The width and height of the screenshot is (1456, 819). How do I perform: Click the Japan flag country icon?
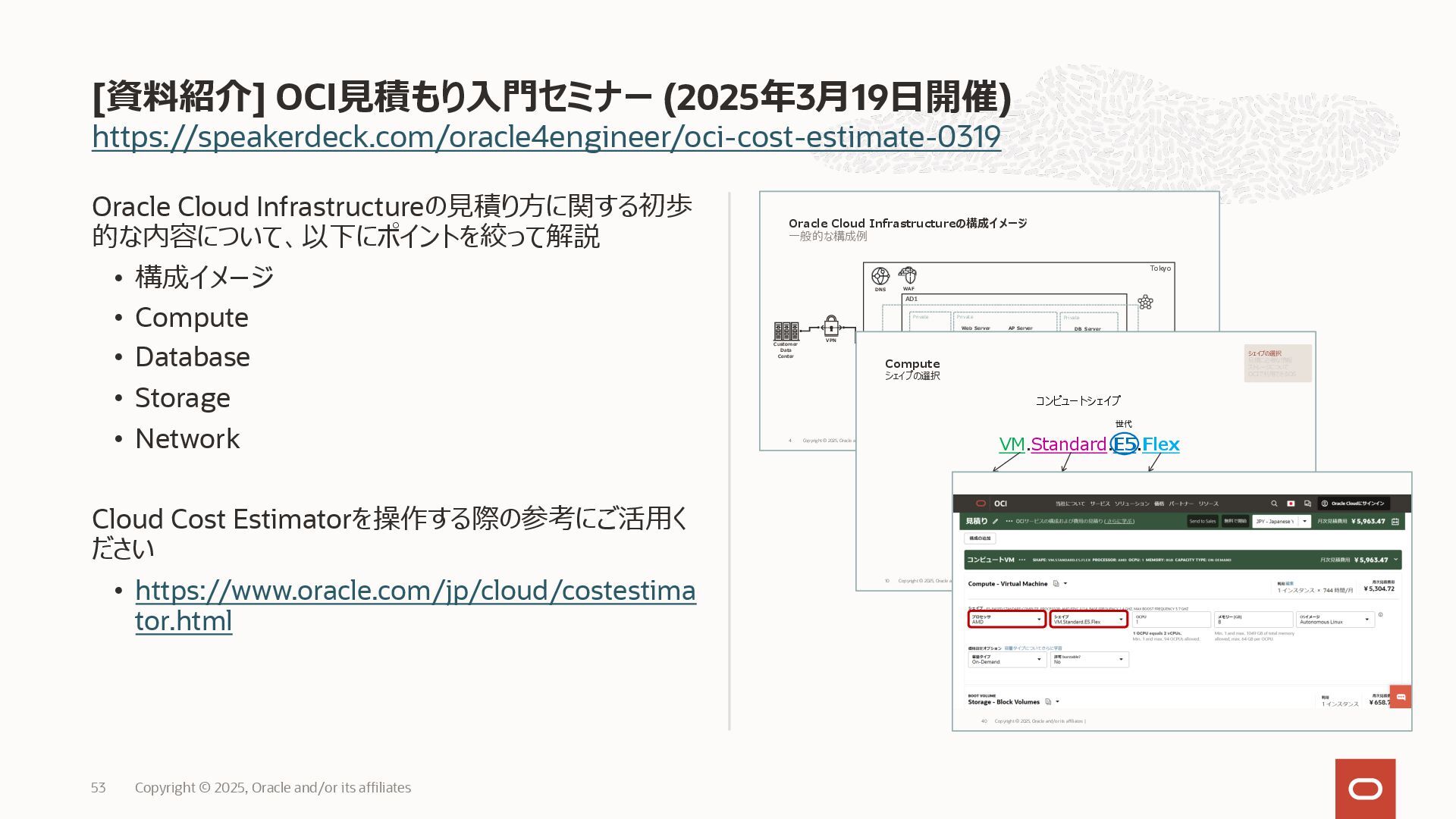(x=1291, y=504)
